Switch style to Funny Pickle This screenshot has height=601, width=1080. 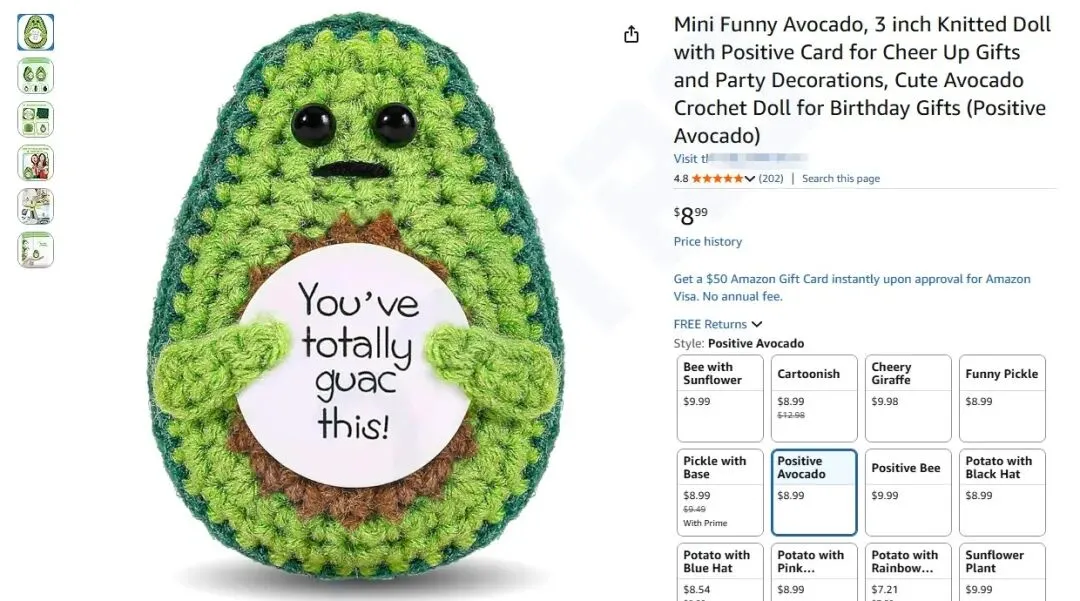1001,398
